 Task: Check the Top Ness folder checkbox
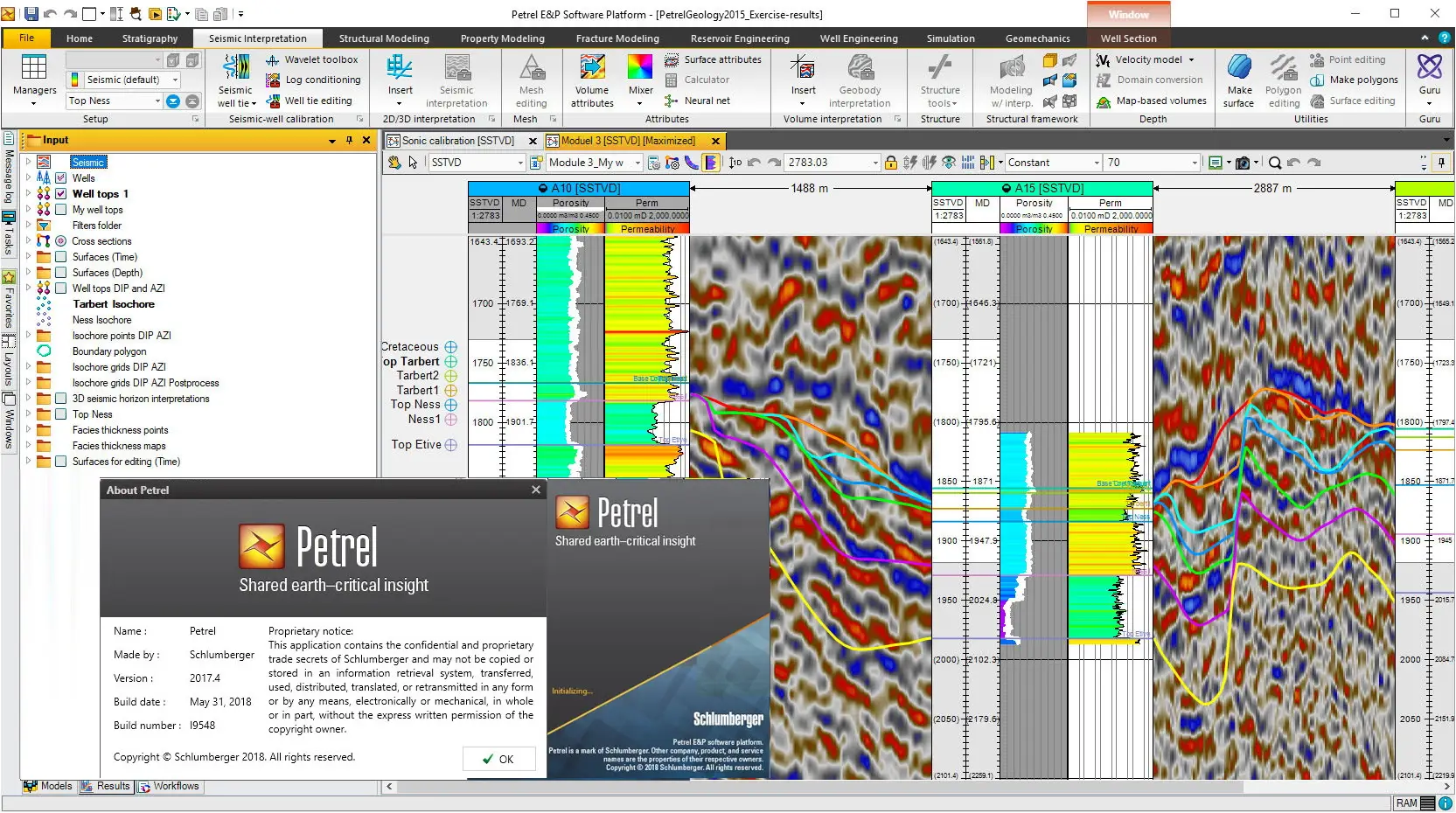(x=61, y=414)
